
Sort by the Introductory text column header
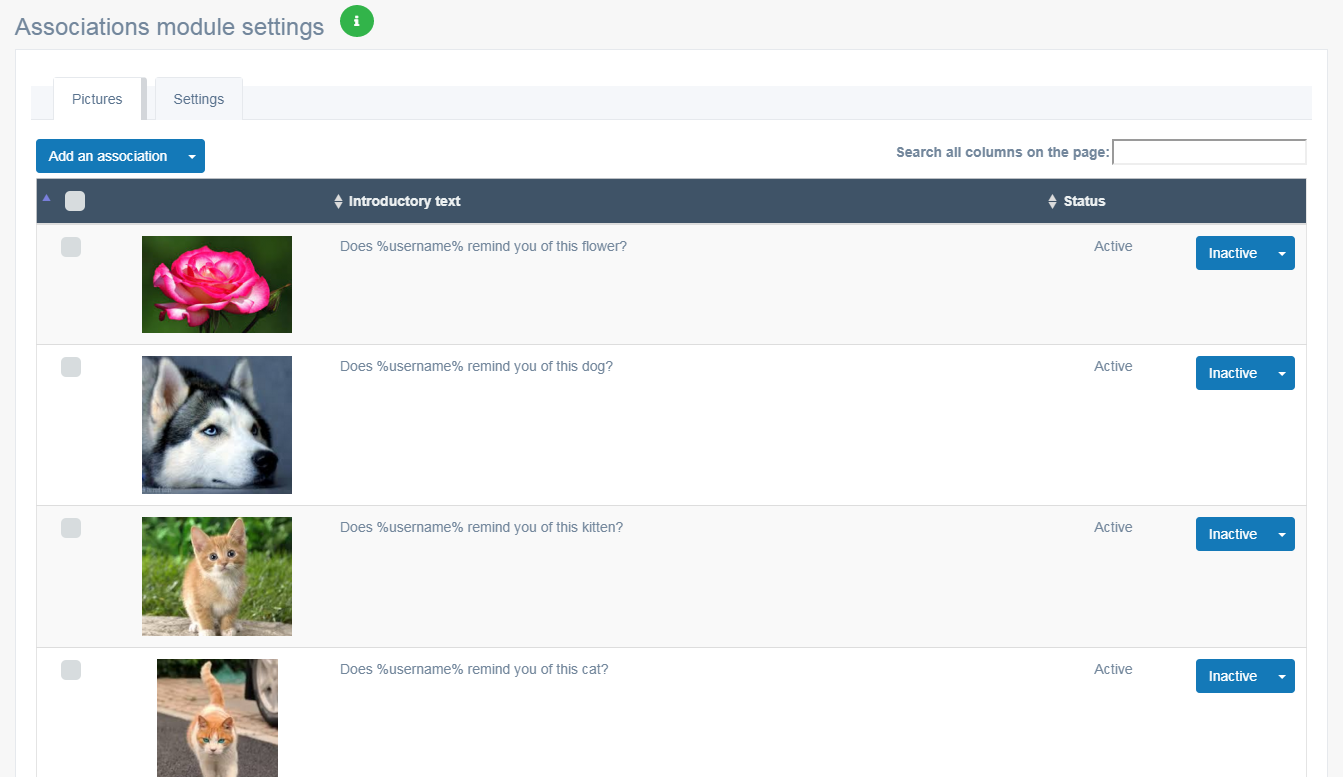point(404,201)
